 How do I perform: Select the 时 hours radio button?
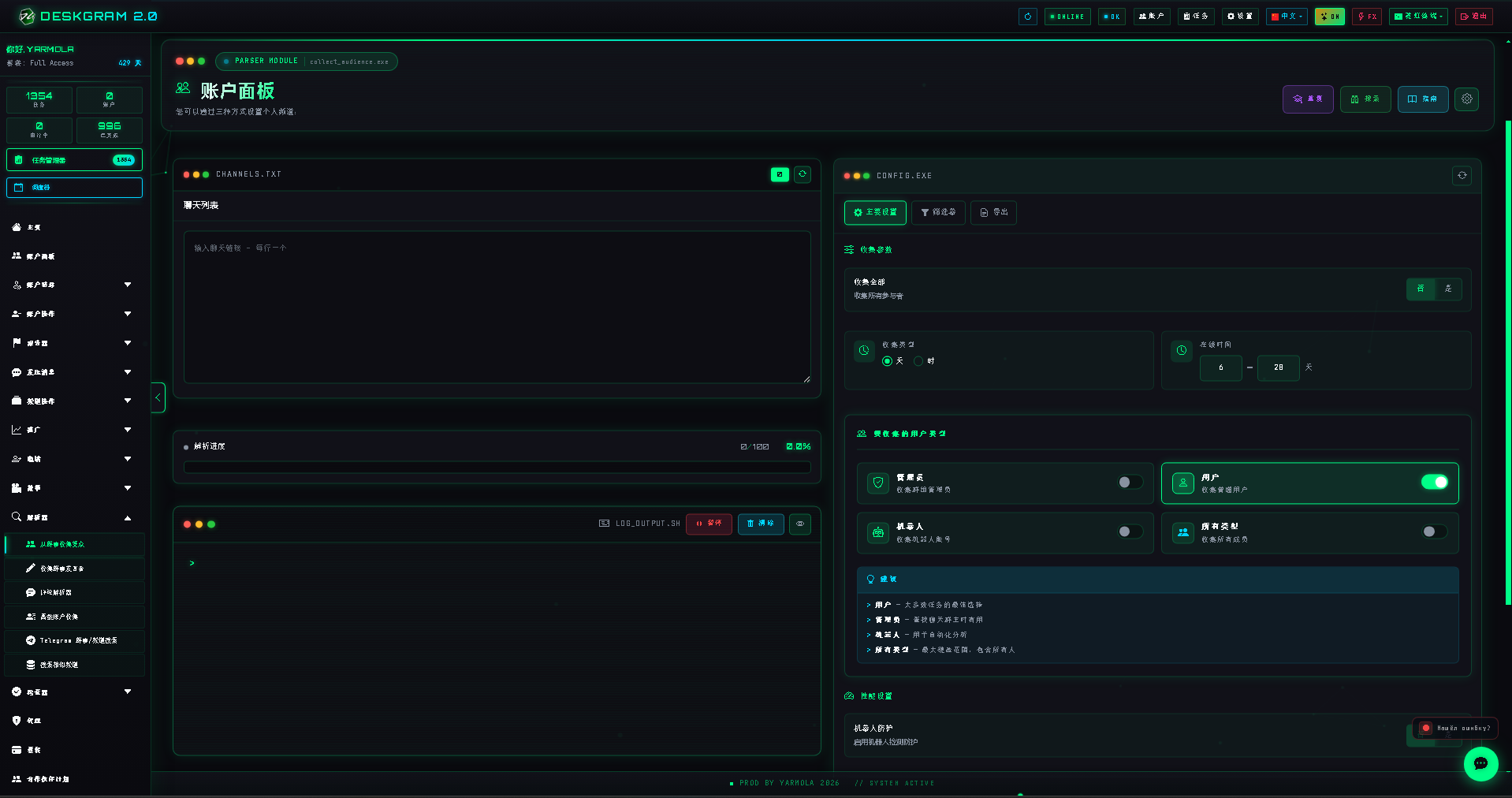pos(918,361)
